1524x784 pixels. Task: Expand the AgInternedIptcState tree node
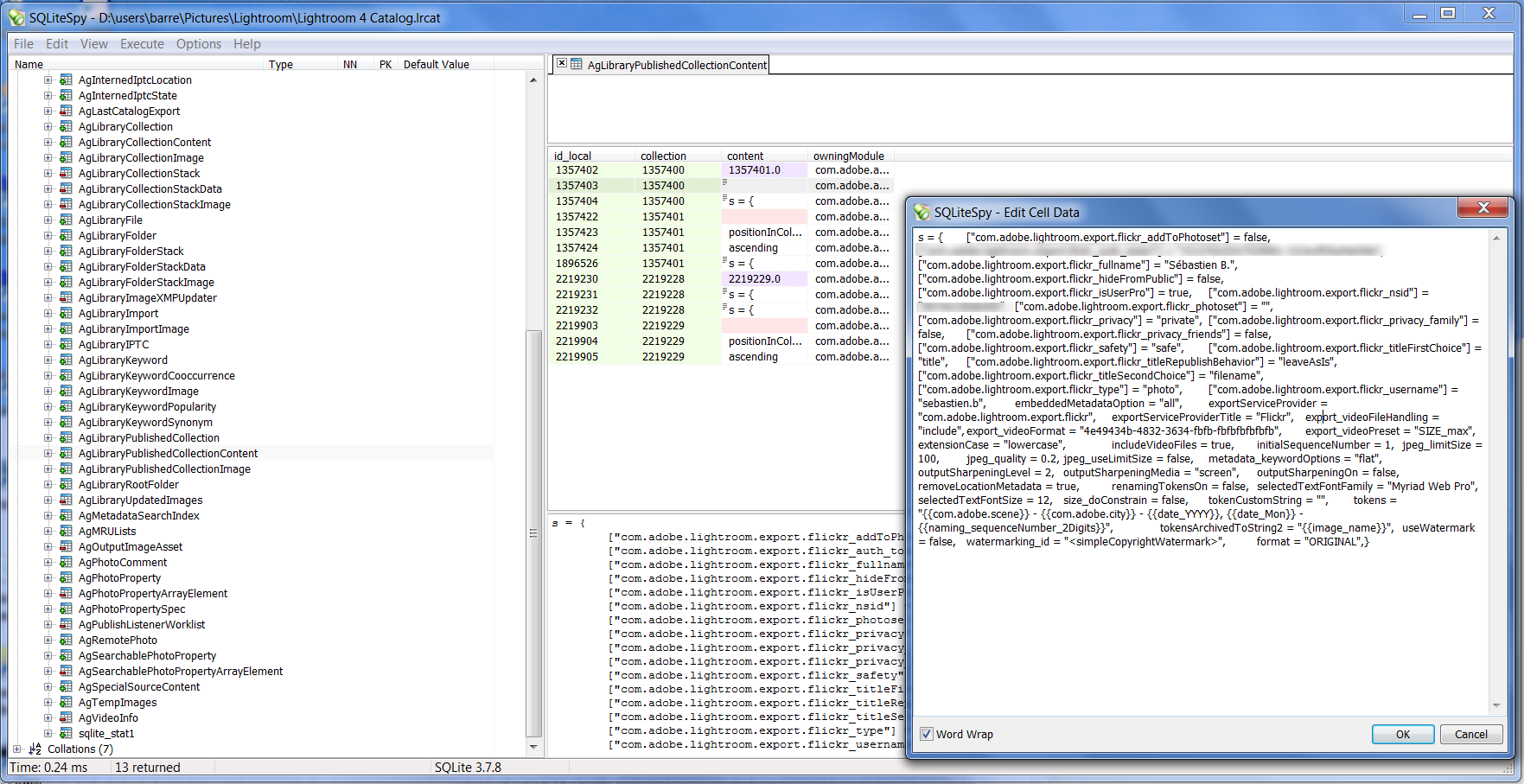pos(48,96)
